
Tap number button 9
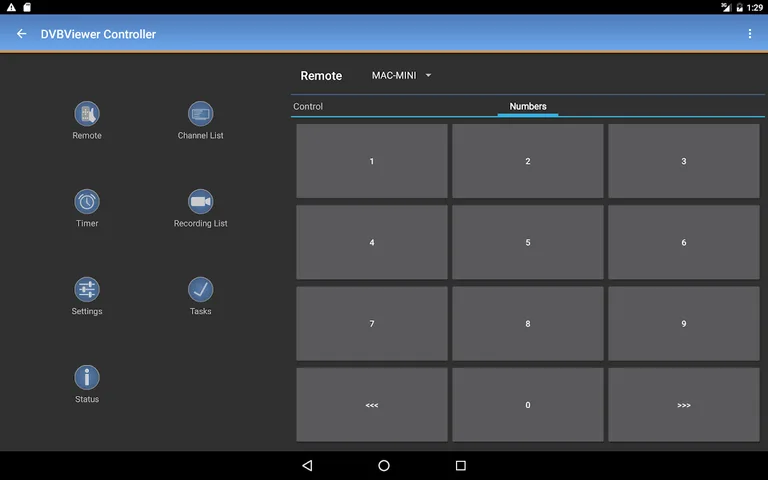pos(684,324)
